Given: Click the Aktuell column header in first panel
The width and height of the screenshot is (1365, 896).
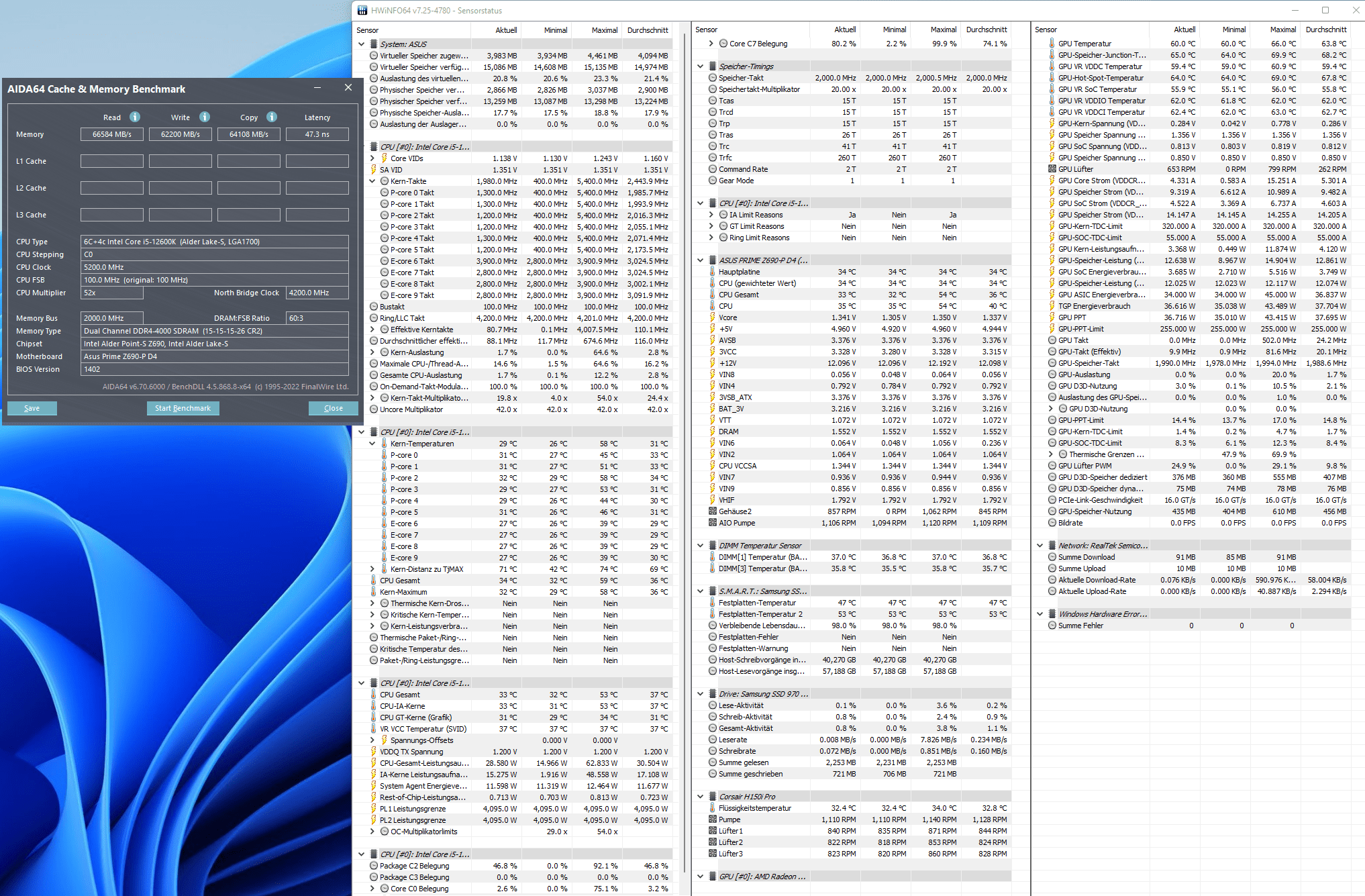Looking at the screenshot, I should click(497, 30).
